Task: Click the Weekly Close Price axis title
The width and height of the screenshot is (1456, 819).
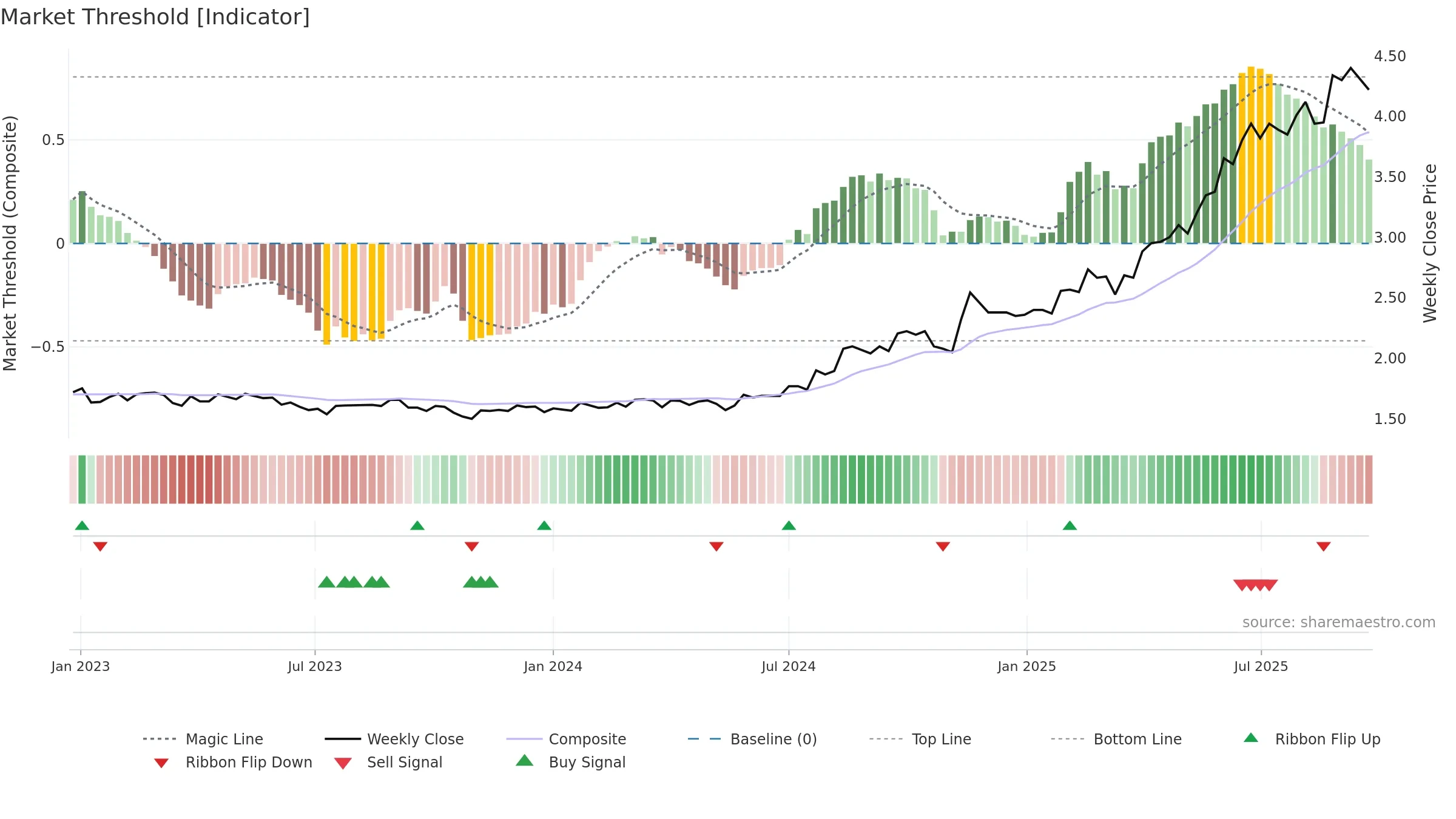Action: click(1430, 243)
